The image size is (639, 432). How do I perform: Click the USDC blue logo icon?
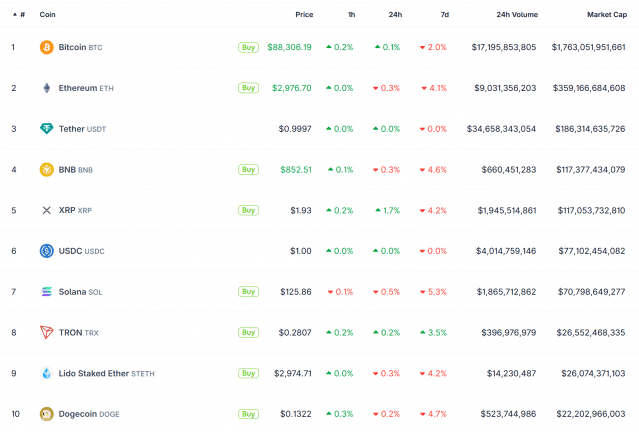click(x=46, y=251)
